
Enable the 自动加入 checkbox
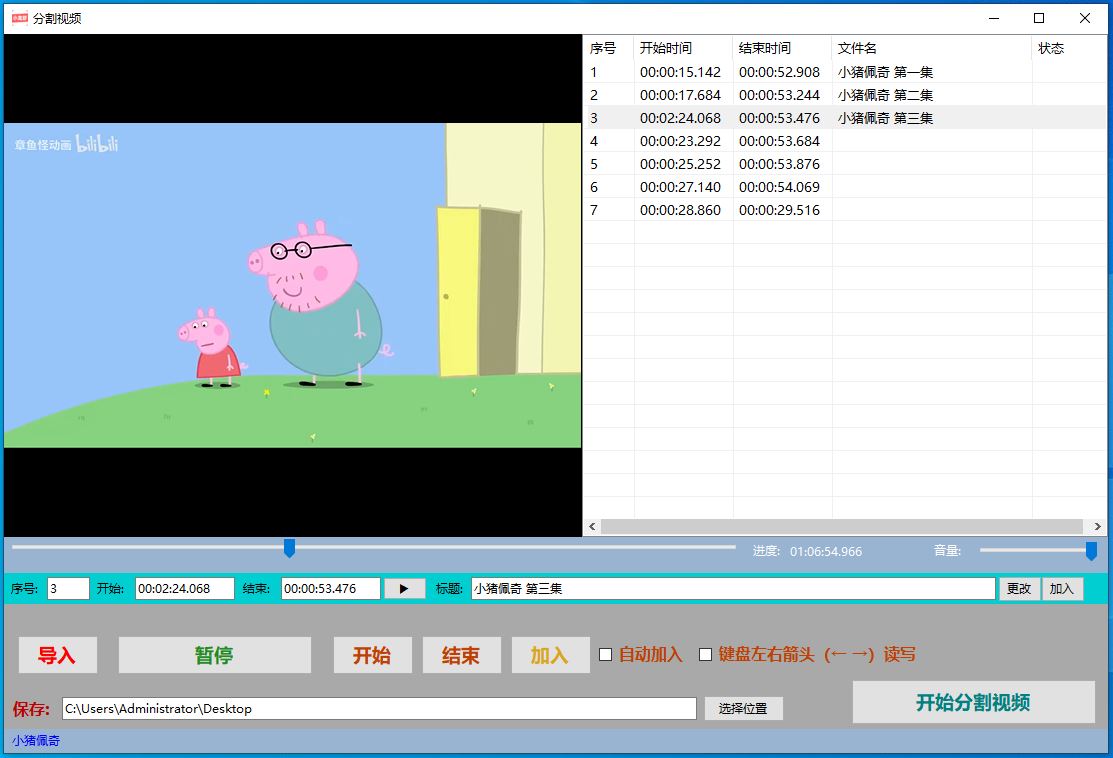point(606,655)
